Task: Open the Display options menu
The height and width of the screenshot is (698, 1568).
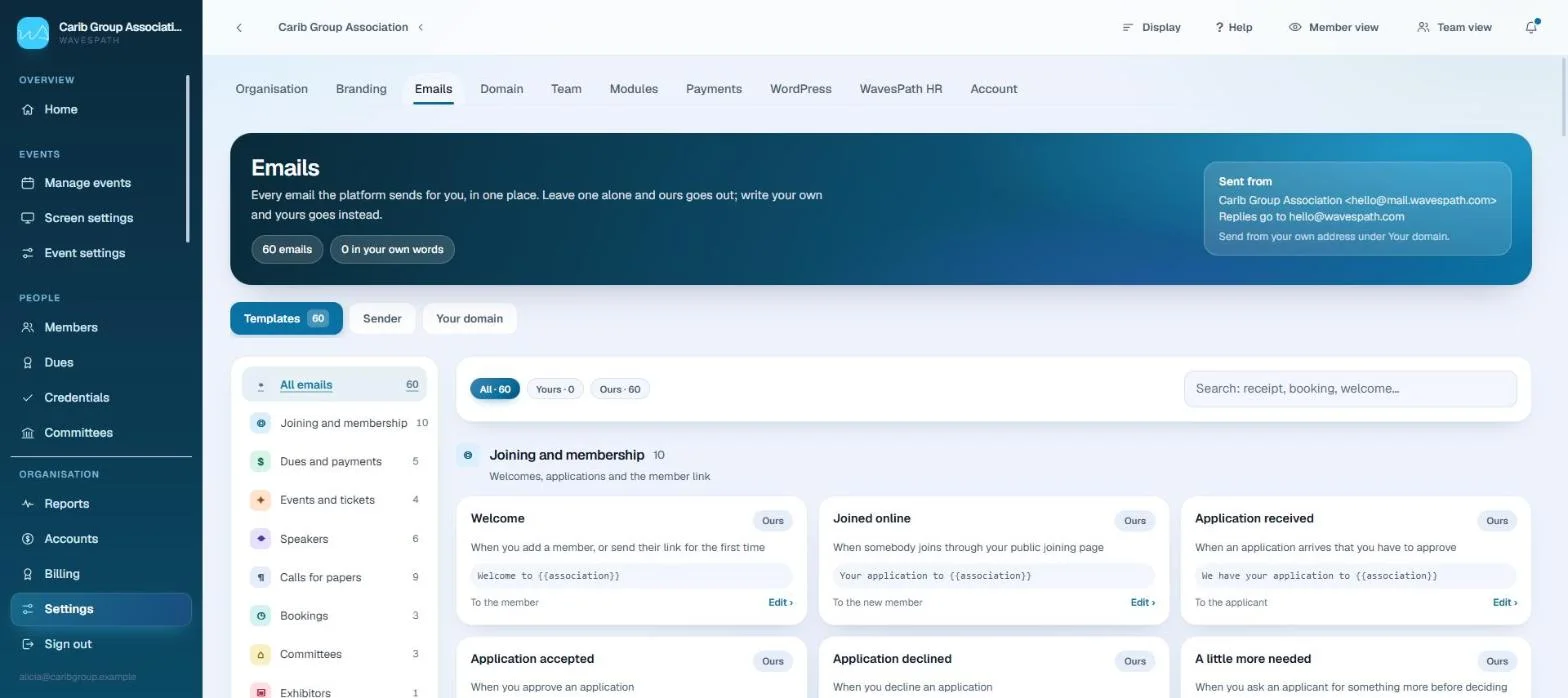Action: coord(1151,27)
